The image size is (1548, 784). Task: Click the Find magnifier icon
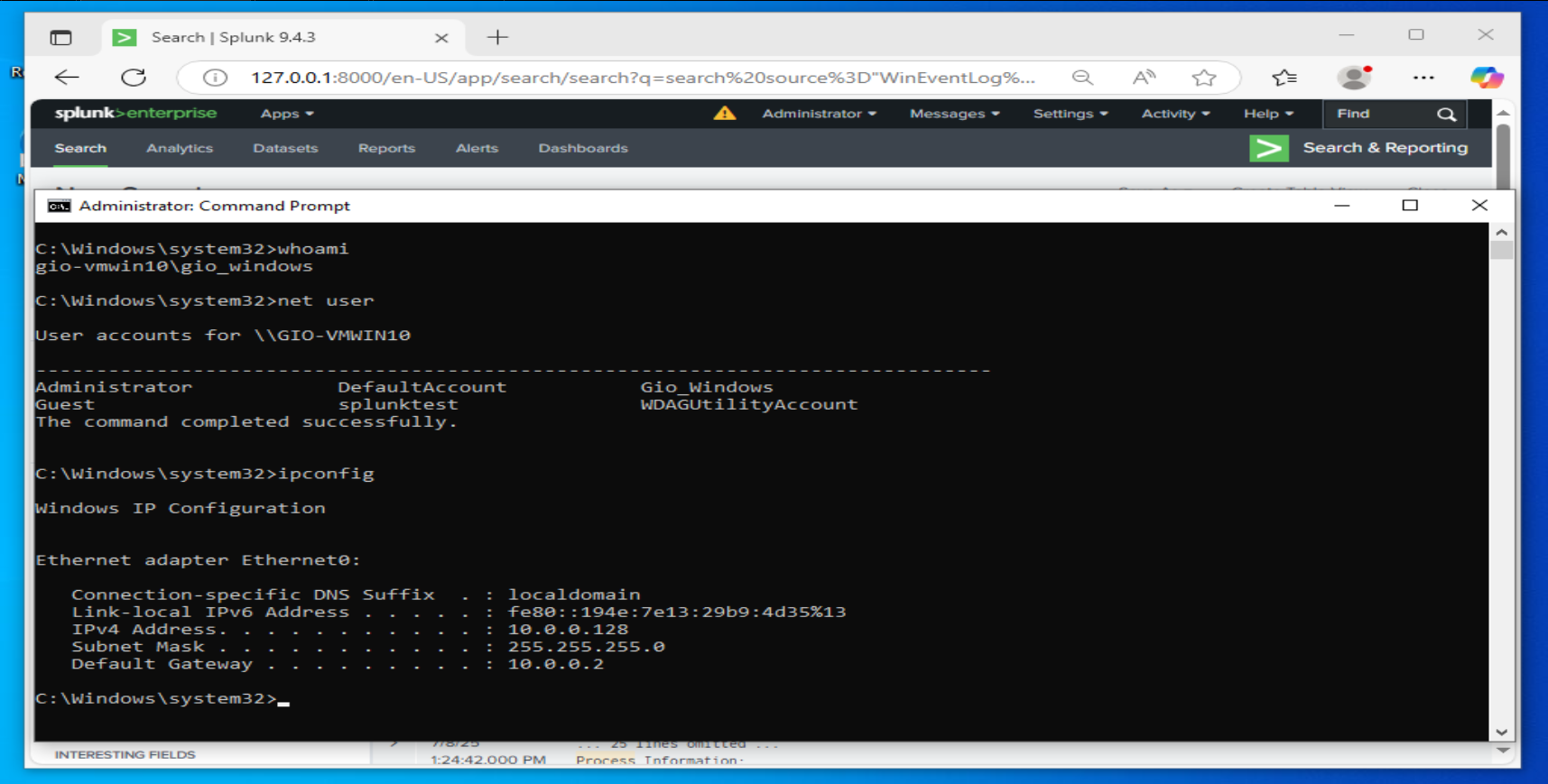tap(1446, 115)
